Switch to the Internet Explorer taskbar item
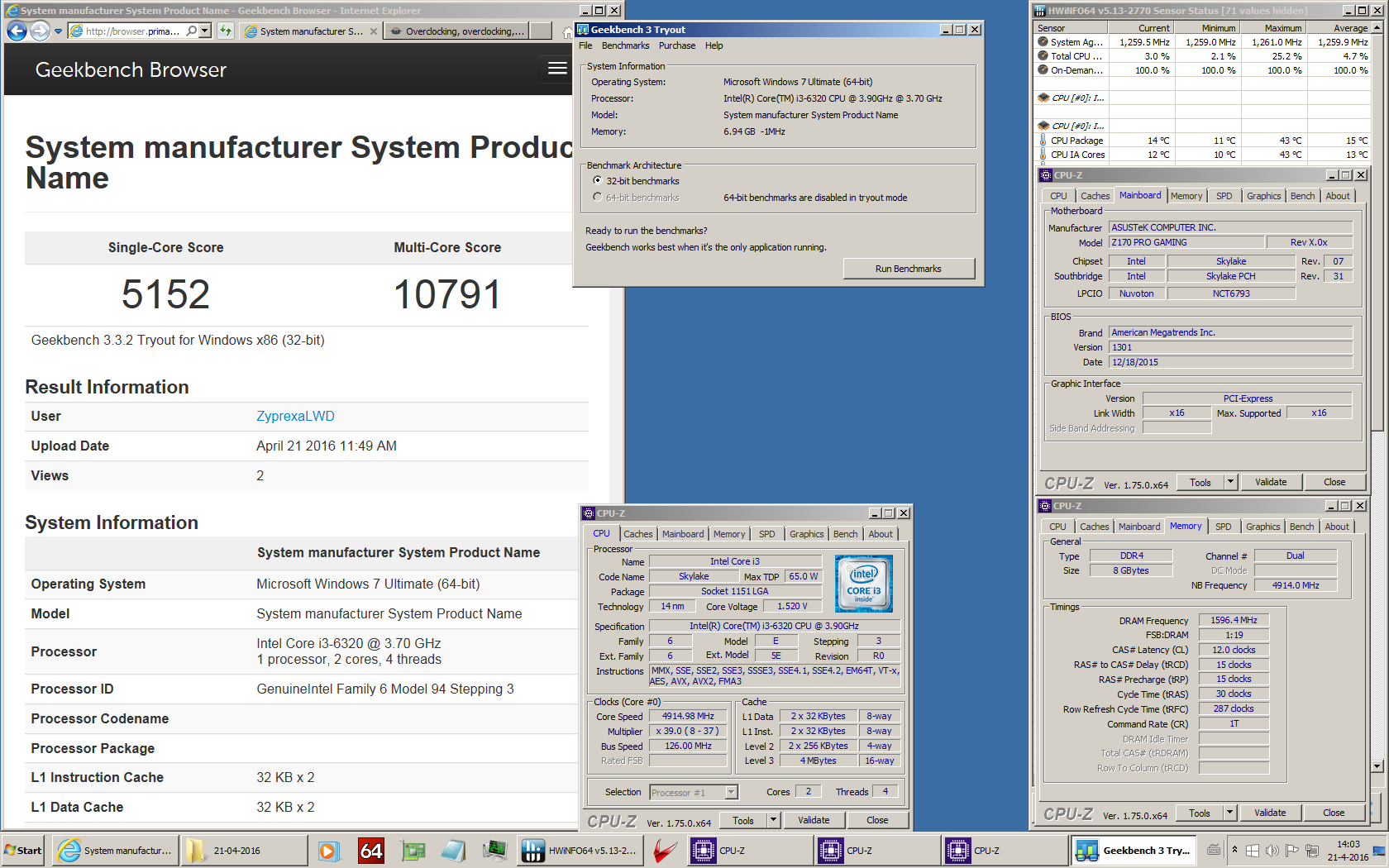The height and width of the screenshot is (868, 1389). coord(116,850)
